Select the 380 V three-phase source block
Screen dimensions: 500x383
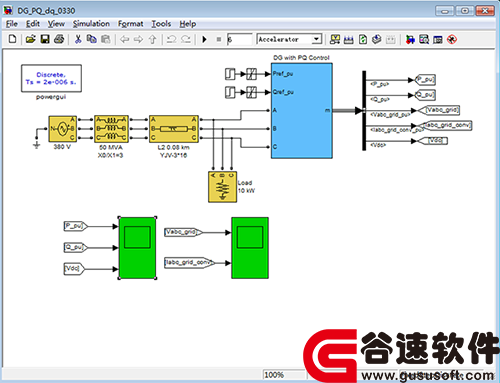[x=62, y=129]
